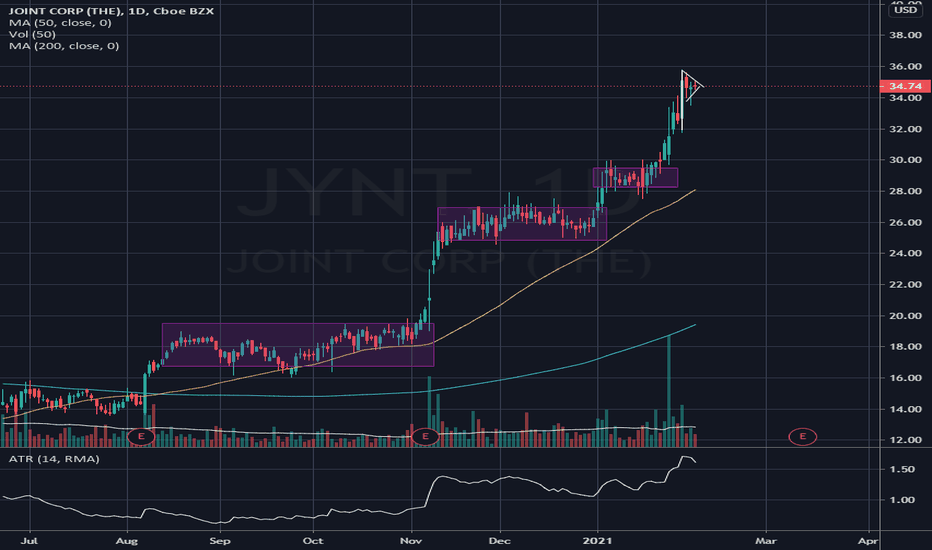
Task: Click the 16.00 price axis label
Action: 905,378
